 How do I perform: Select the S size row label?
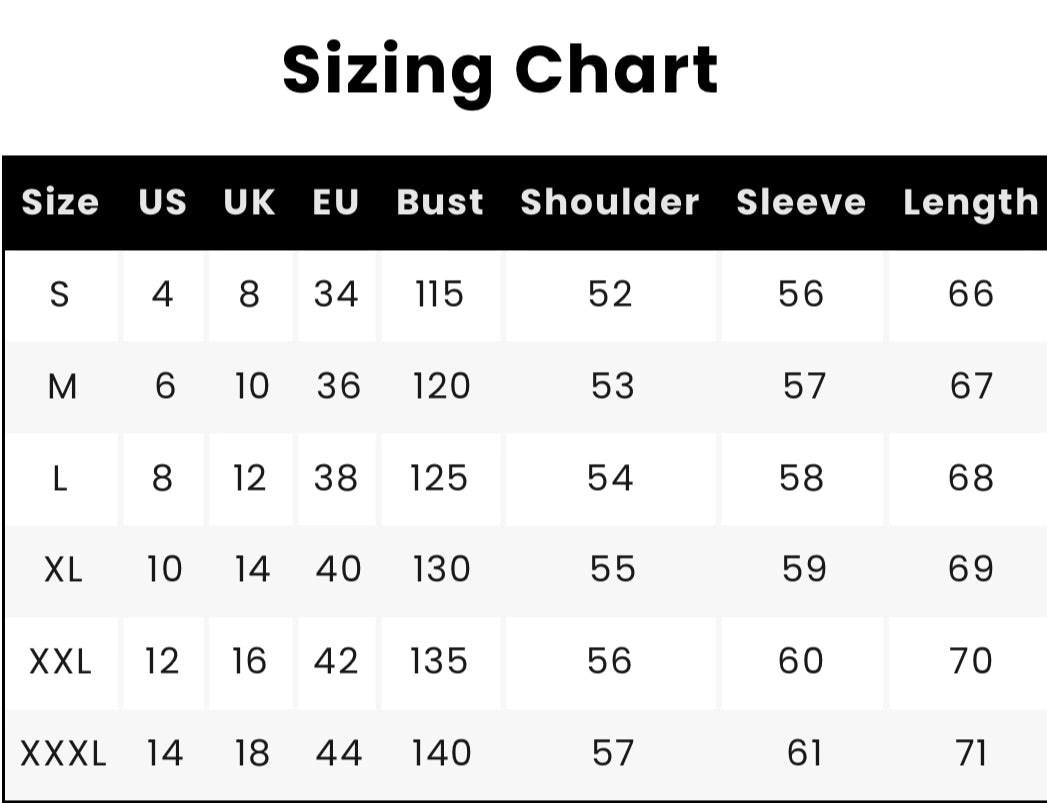(x=59, y=294)
